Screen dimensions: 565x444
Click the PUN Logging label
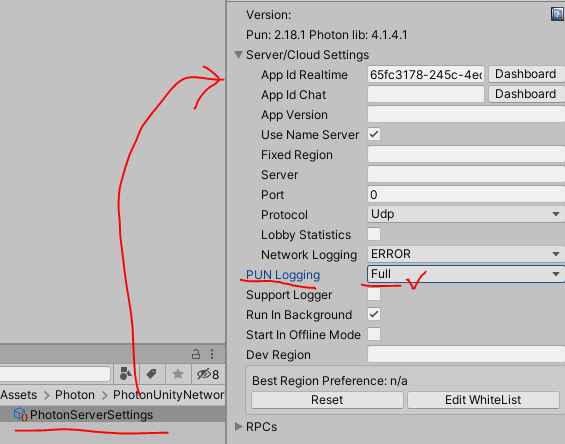tap(283, 275)
